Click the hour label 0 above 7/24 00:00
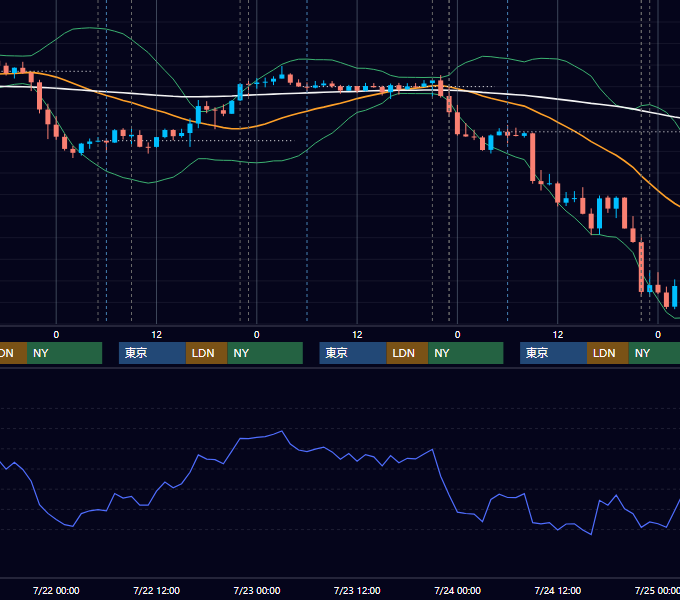 tap(458, 335)
